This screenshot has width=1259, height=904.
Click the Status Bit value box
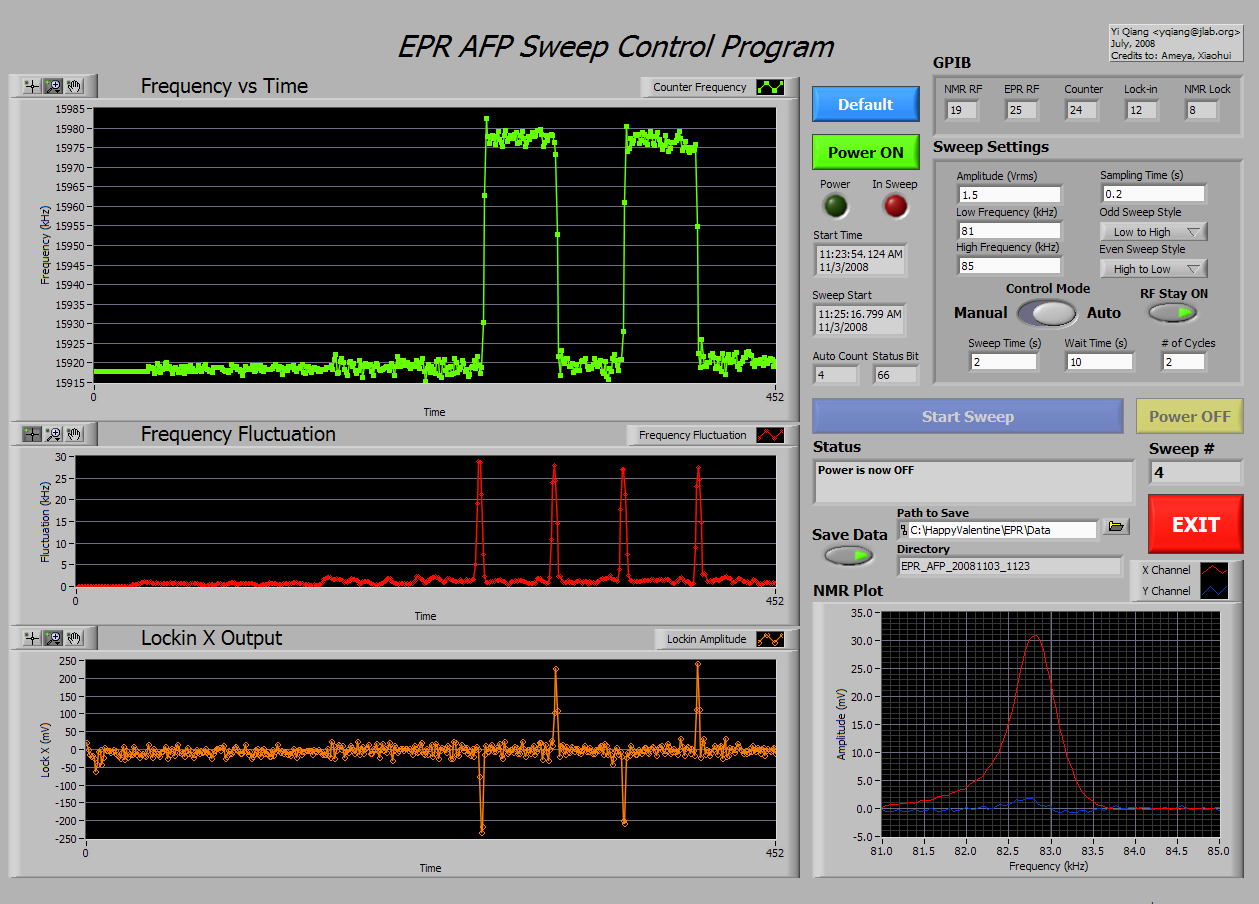click(895, 375)
